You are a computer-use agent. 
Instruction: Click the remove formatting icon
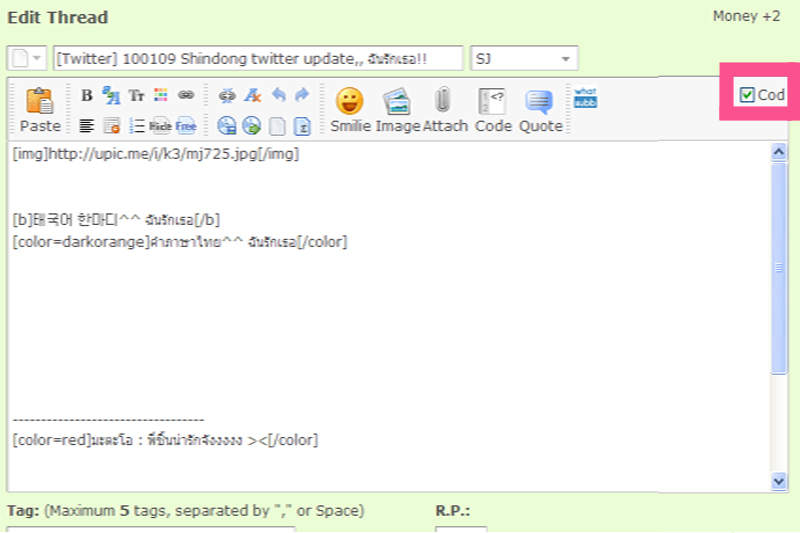253,95
